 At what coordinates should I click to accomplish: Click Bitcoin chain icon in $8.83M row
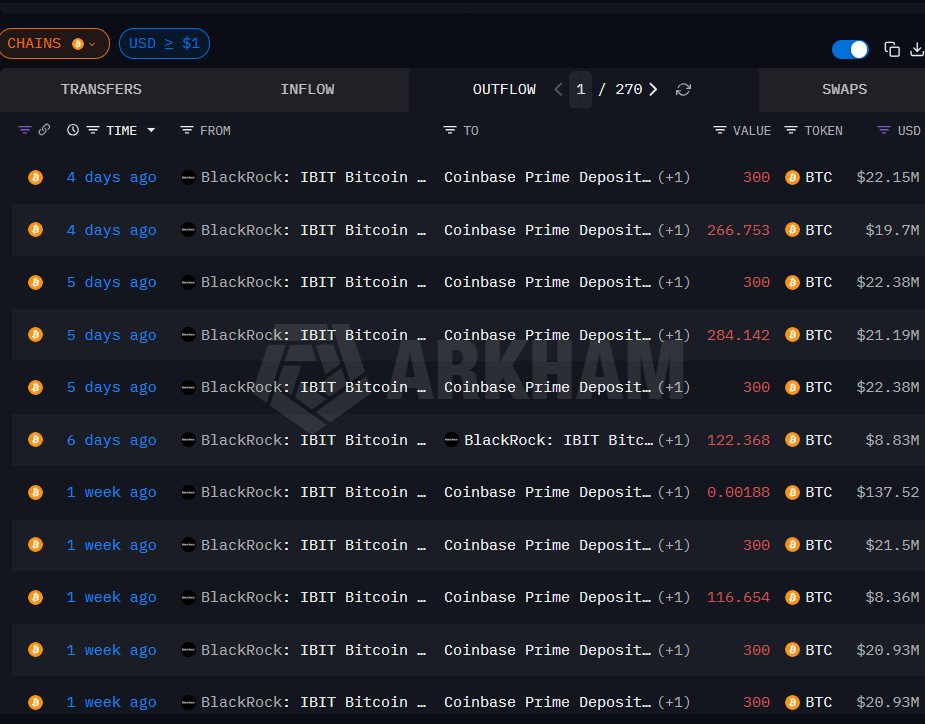pos(35,440)
